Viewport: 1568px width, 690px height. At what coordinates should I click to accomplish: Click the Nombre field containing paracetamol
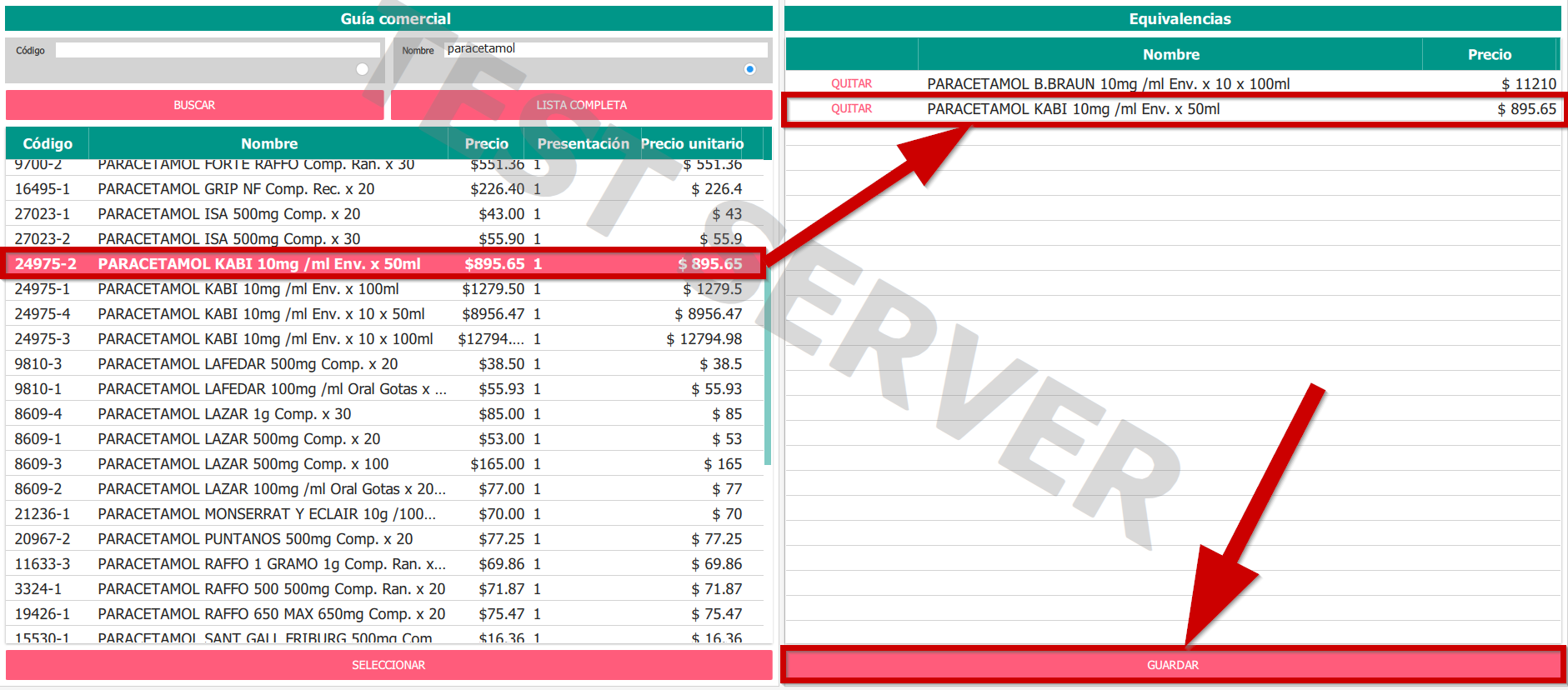click(x=605, y=49)
